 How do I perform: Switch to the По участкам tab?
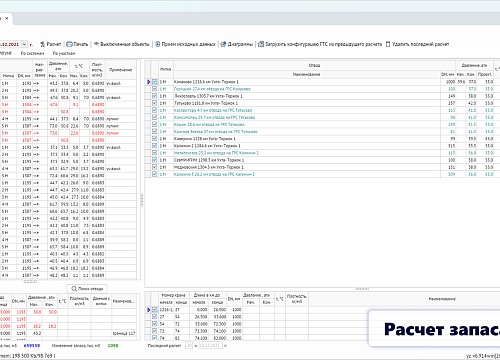pos(64,53)
